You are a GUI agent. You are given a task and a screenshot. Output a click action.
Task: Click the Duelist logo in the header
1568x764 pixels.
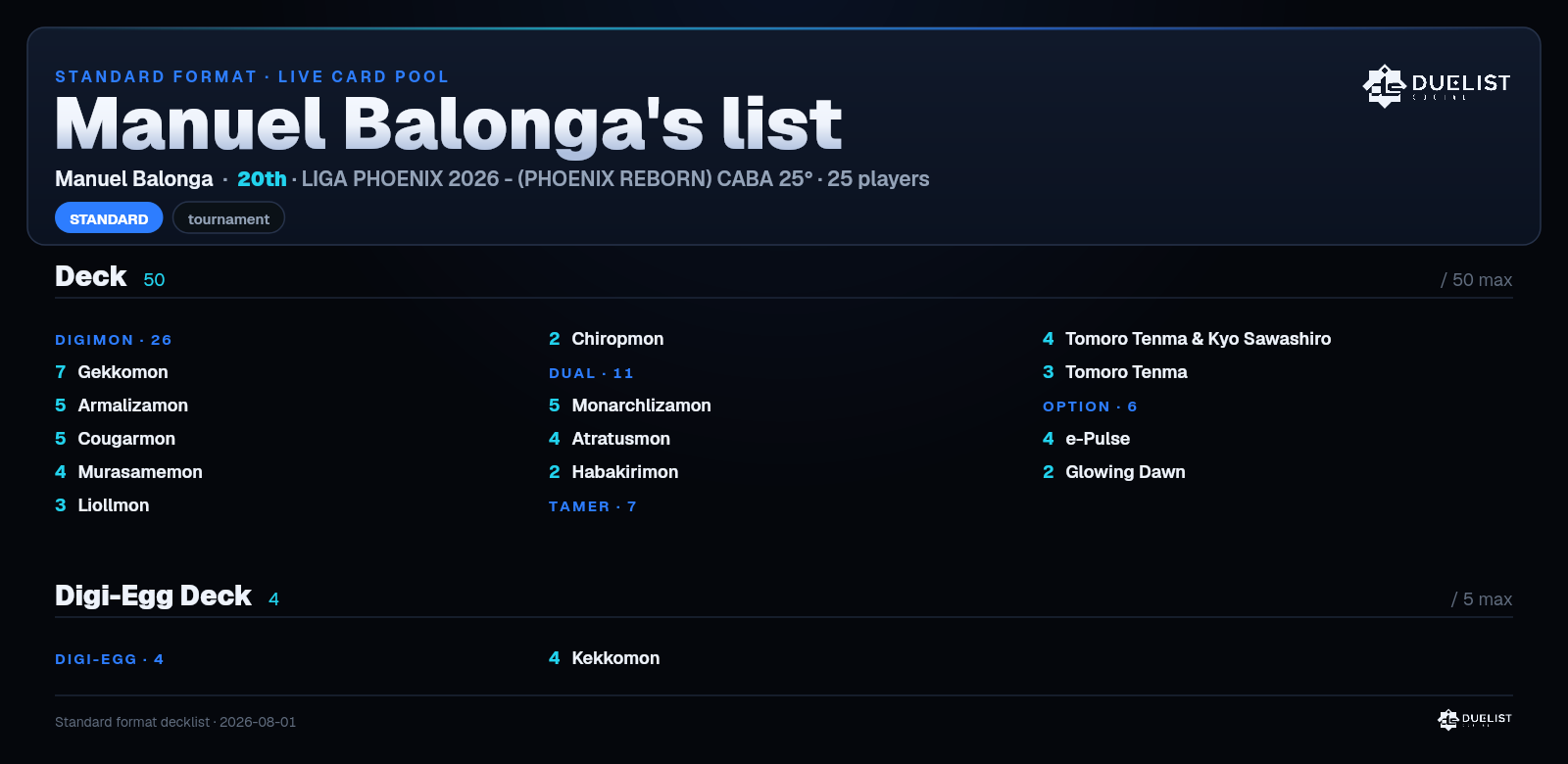pyautogui.click(x=1437, y=85)
